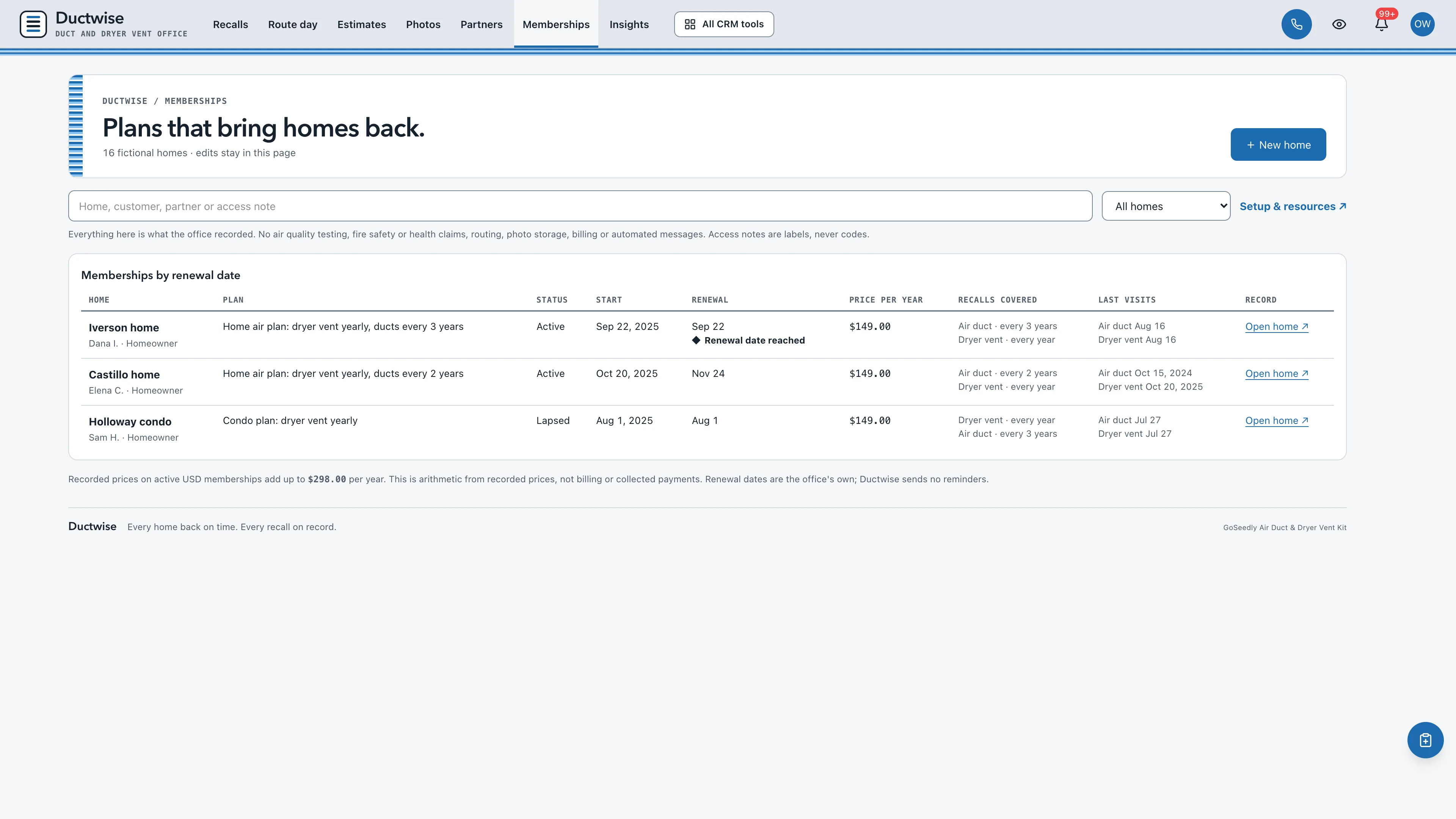Click the Ductwise footer brand name
The height and width of the screenshot is (819, 1456).
point(92,526)
